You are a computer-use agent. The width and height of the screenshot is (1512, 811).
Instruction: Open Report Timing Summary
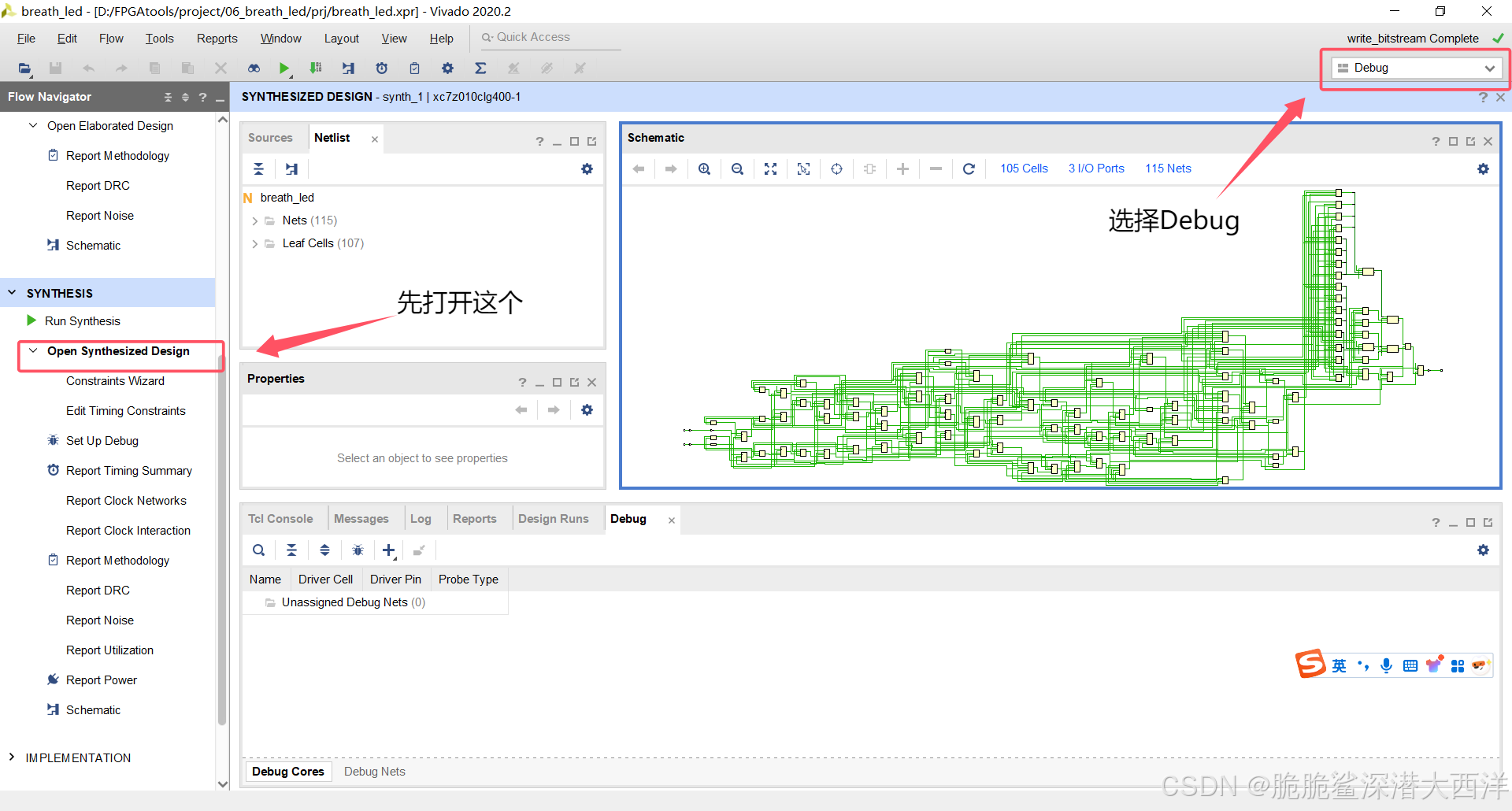point(129,471)
